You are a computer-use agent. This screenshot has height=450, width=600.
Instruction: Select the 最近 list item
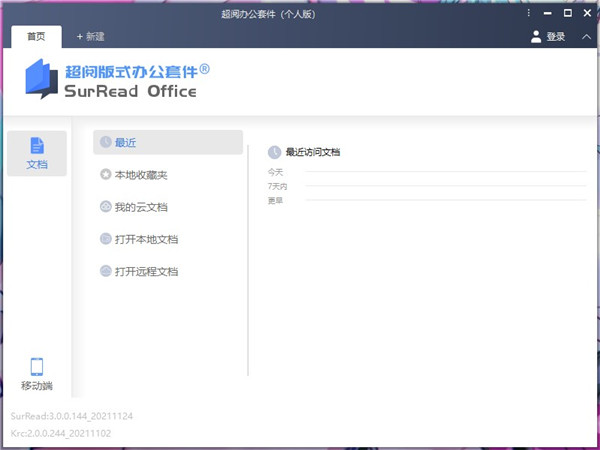coord(168,142)
